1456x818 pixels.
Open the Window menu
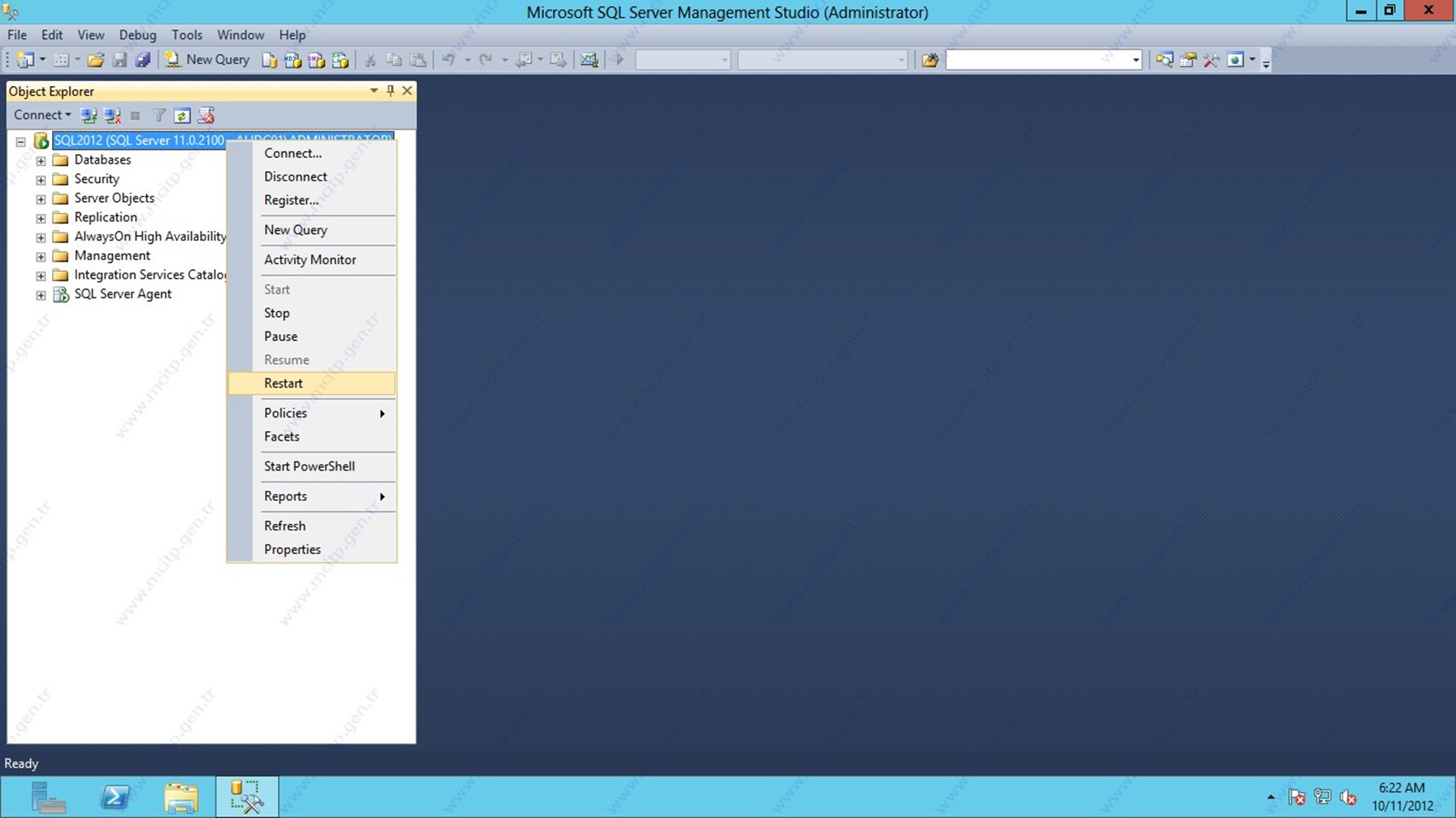[x=240, y=35]
